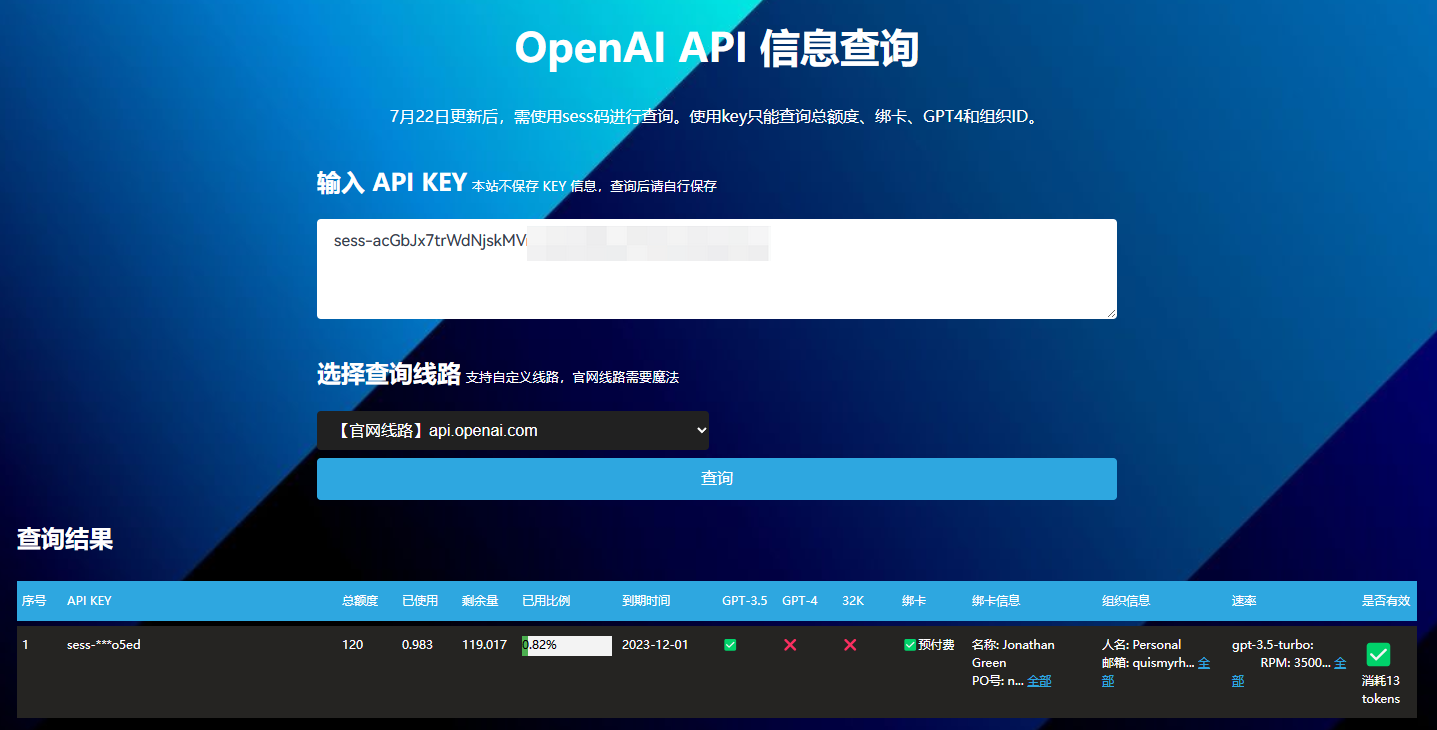
Task: Click the 32K column header
Action: point(853,601)
